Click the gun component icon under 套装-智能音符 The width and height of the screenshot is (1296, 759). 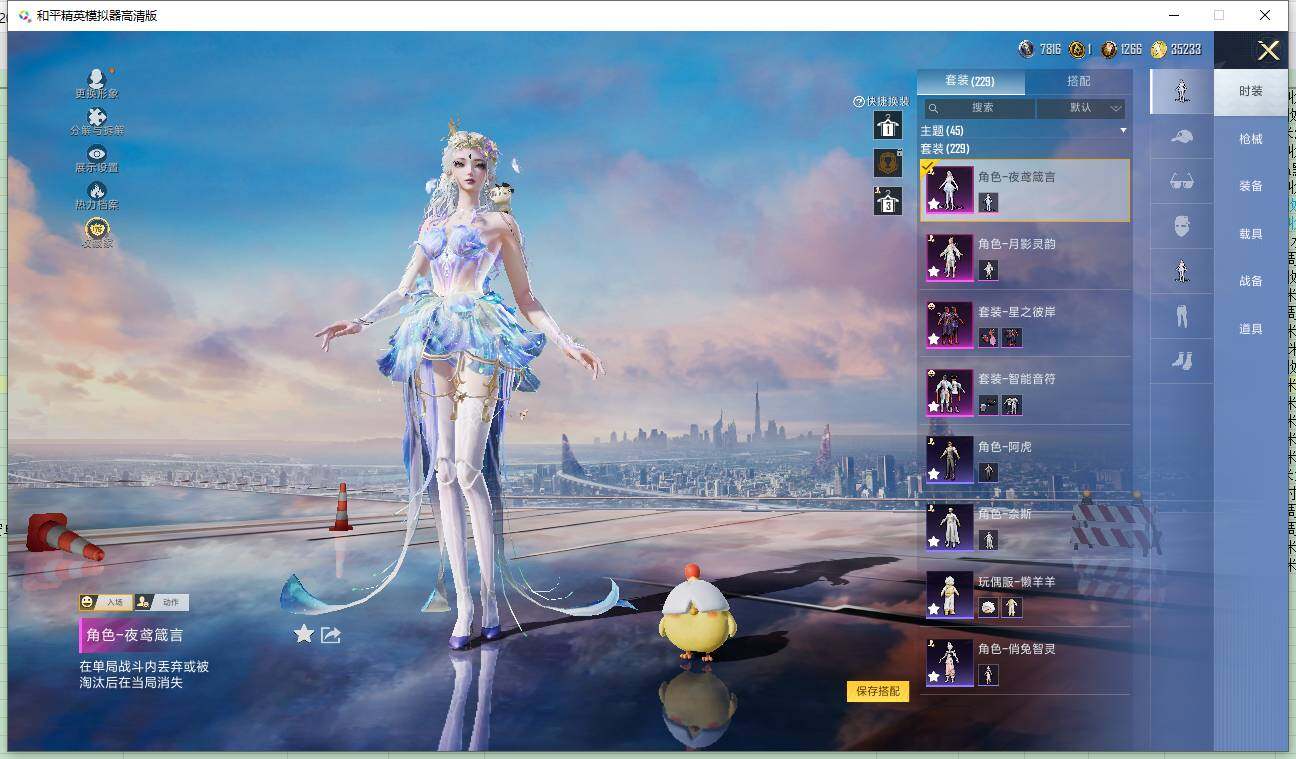[988, 405]
